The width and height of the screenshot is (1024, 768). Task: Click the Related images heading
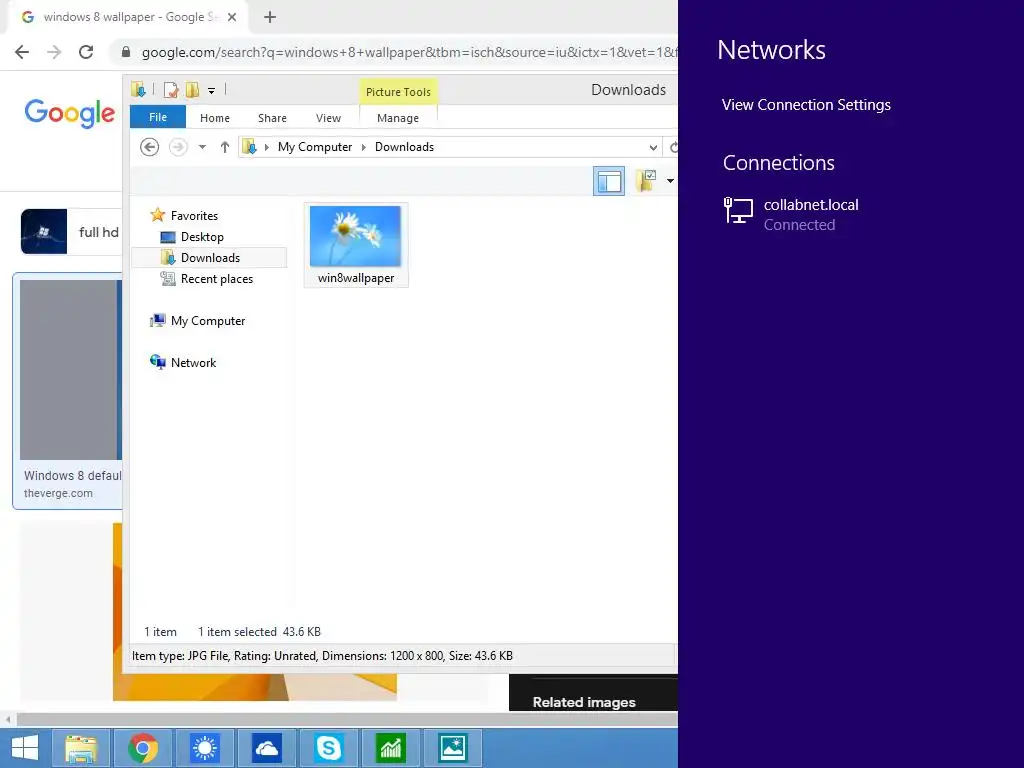point(584,702)
